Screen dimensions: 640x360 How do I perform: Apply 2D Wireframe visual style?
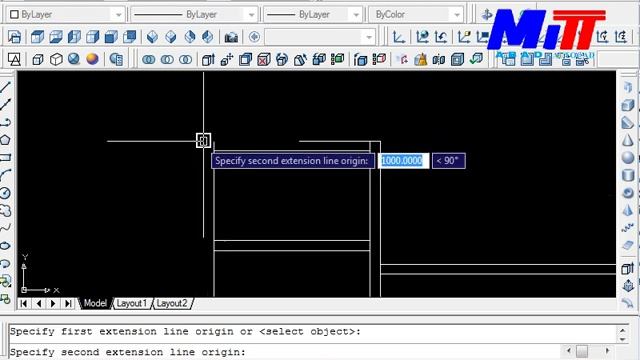point(14,59)
